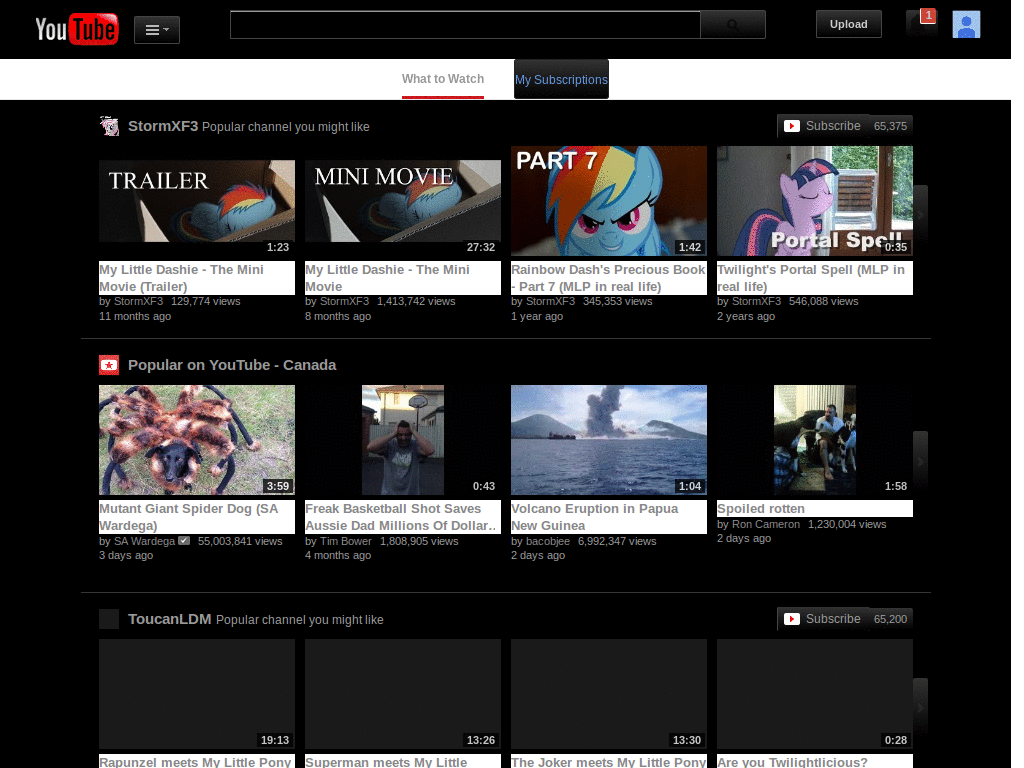Viewport: 1024px width, 768px height.
Task: Open Popular on YouTube - Canada heading
Action: pyautogui.click(x=232, y=365)
